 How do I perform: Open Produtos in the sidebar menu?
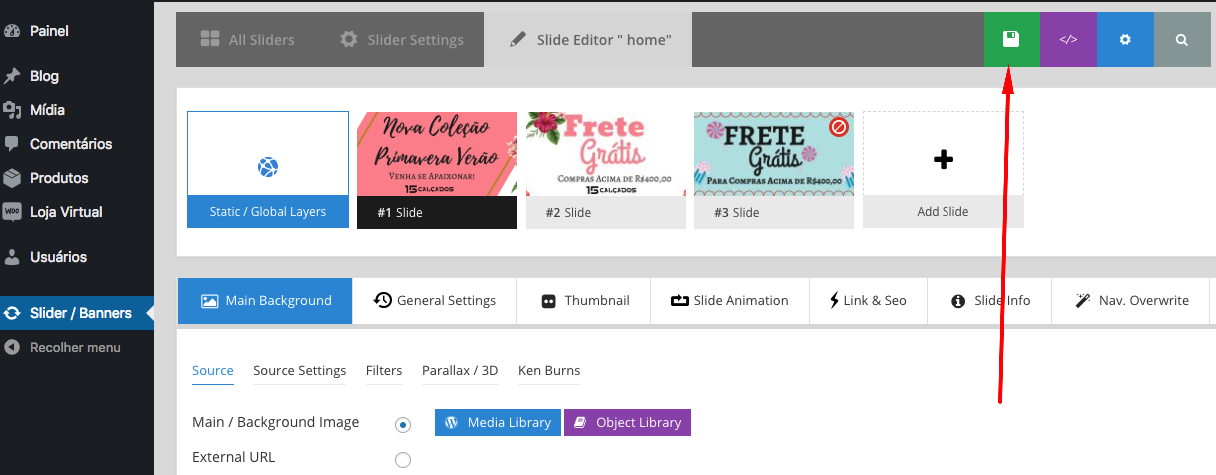[59, 178]
